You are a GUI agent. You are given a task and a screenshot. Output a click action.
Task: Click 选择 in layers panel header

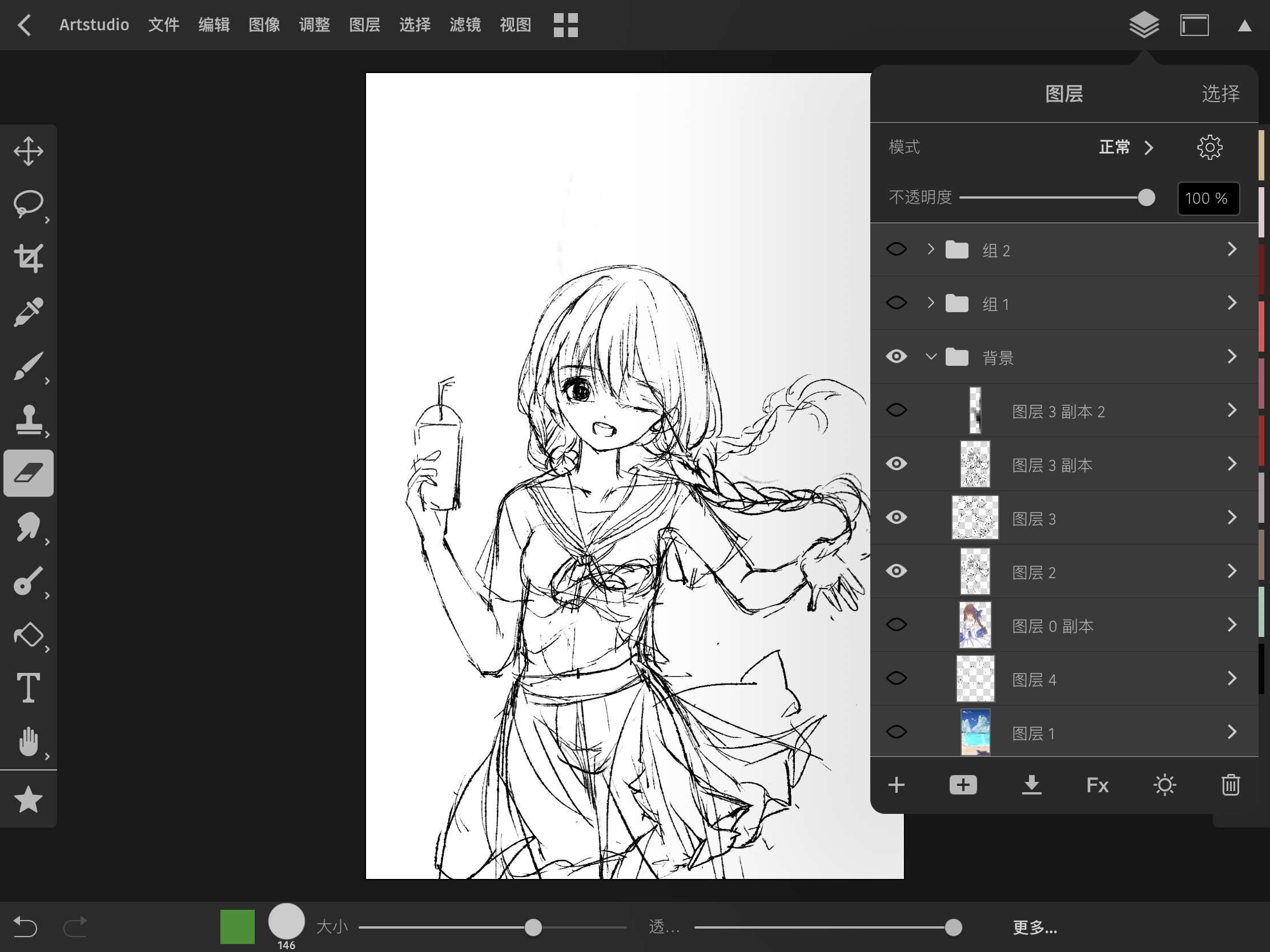coord(1220,94)
